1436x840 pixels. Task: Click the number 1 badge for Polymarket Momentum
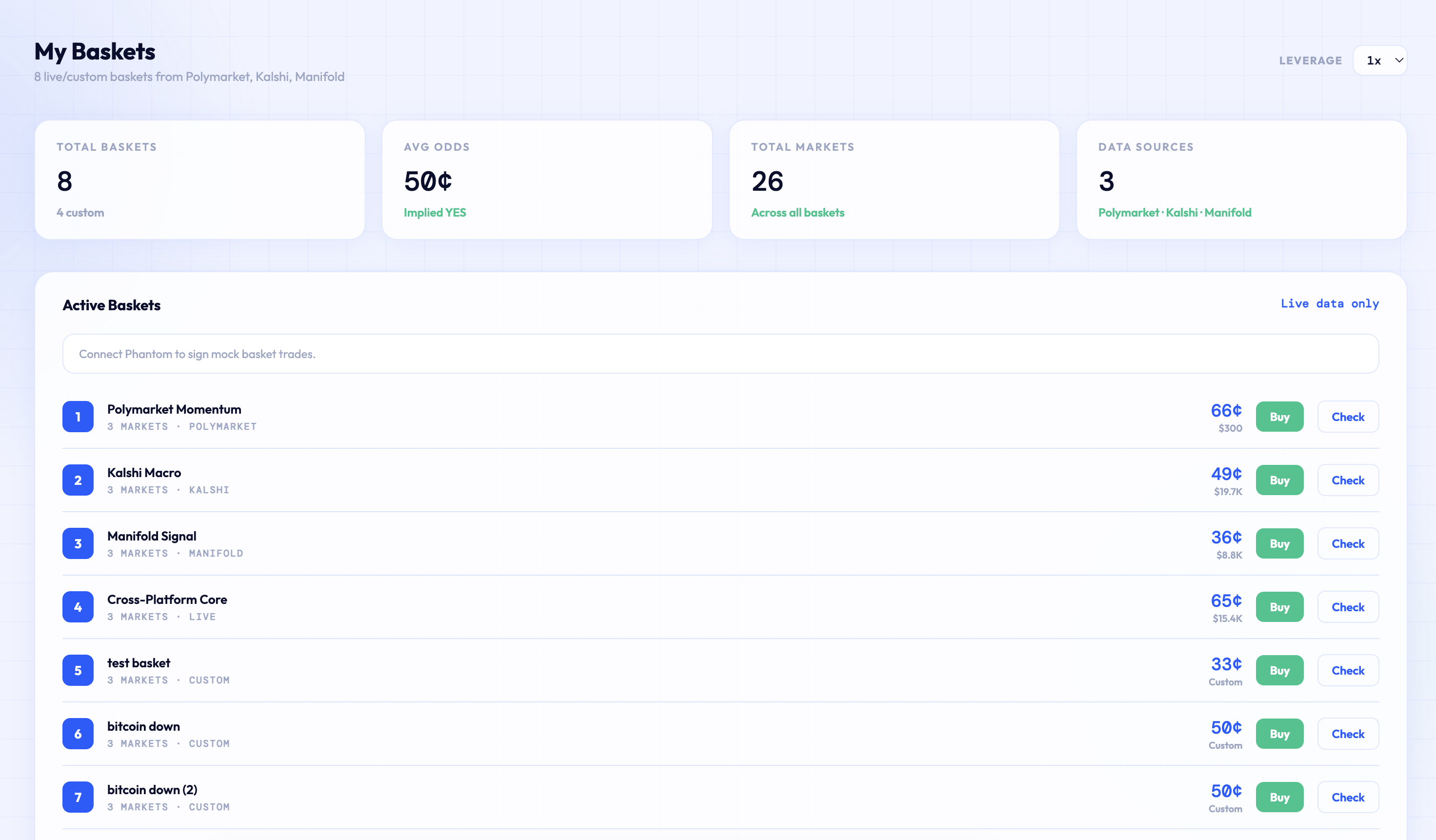point(78,417)
